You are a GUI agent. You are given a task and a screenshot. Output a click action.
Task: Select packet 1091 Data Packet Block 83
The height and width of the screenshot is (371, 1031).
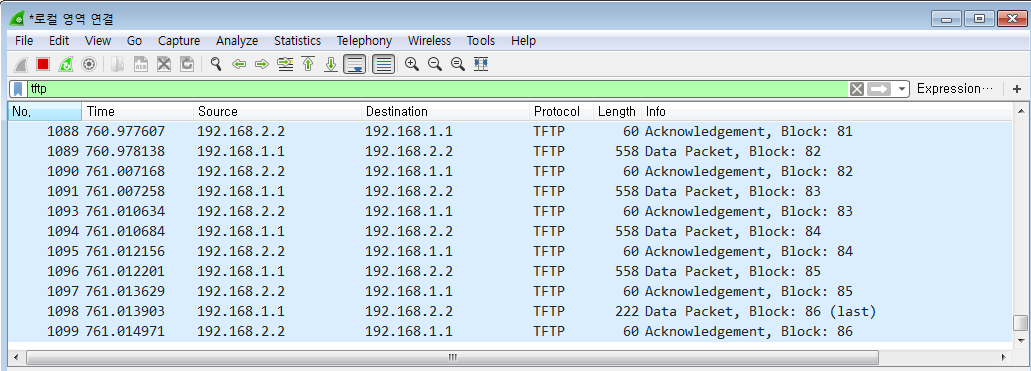[x=510, y=191]
